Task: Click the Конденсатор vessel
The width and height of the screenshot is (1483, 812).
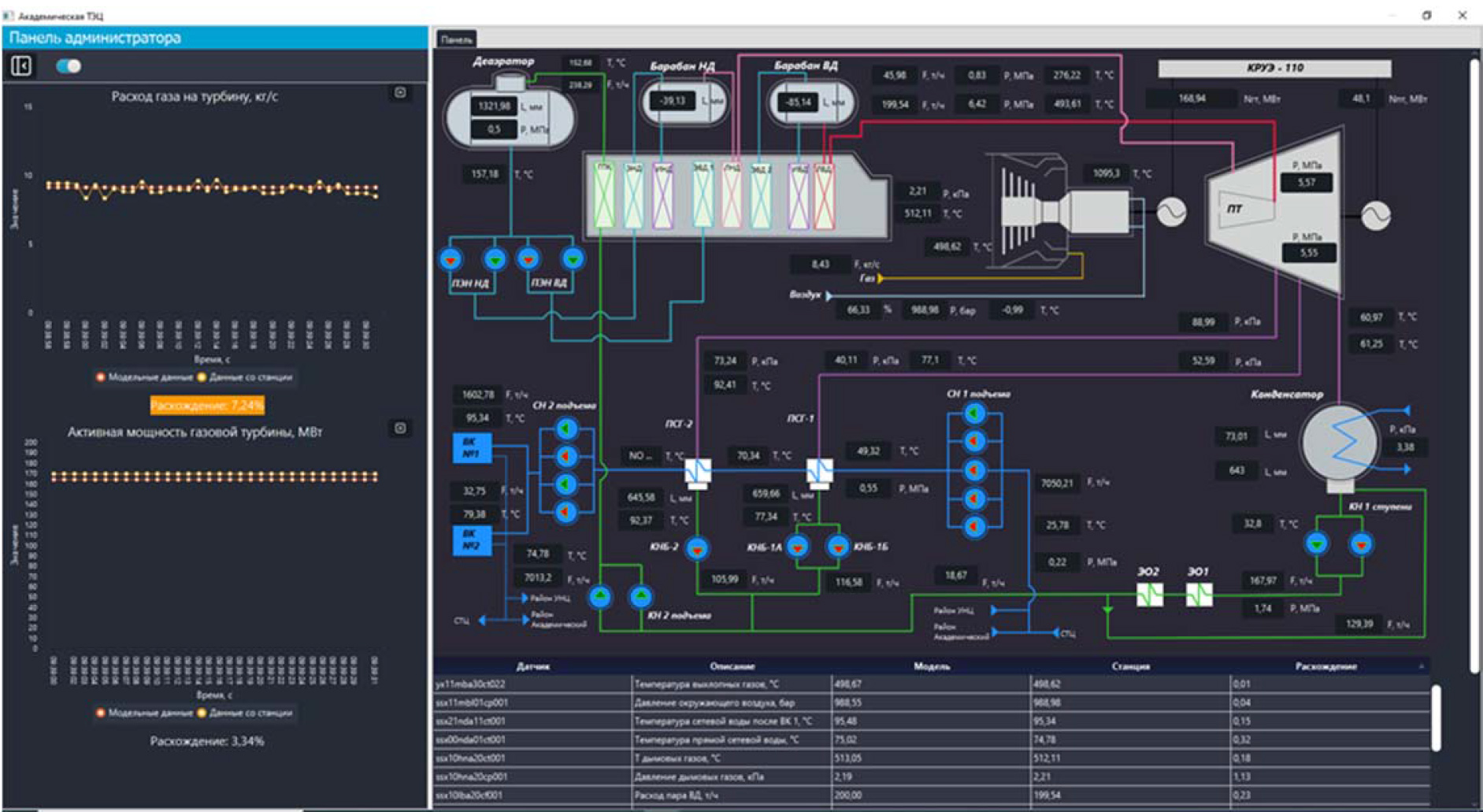Action: (1340, 443)
